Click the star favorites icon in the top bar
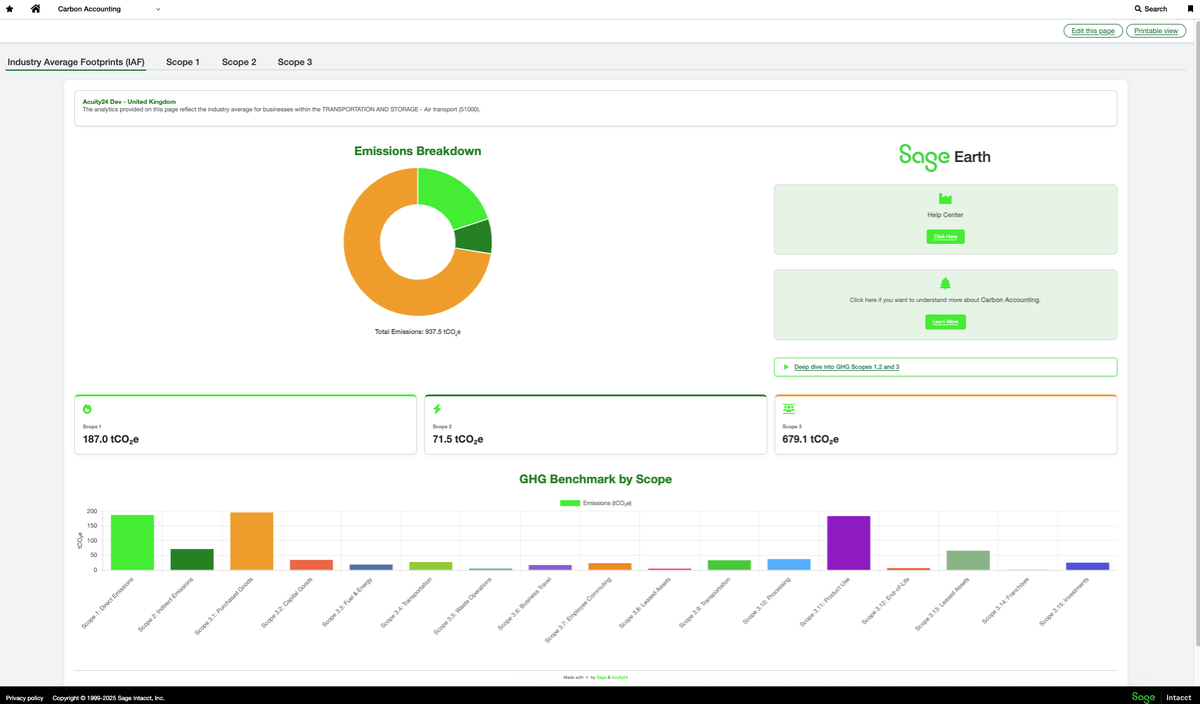Screen dimensions: 1200x704 10,8
